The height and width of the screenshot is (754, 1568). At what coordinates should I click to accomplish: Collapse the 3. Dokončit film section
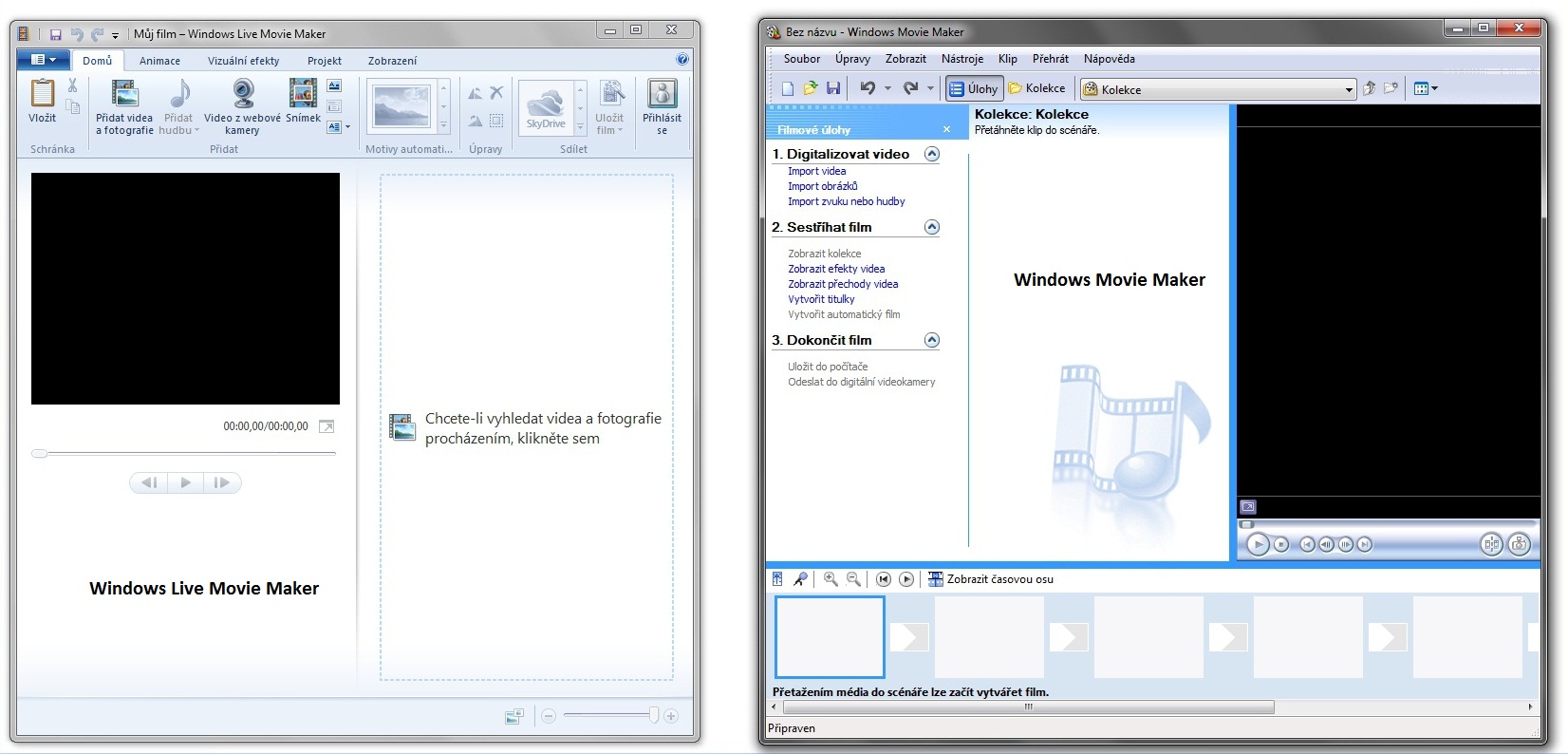[932, 340]
